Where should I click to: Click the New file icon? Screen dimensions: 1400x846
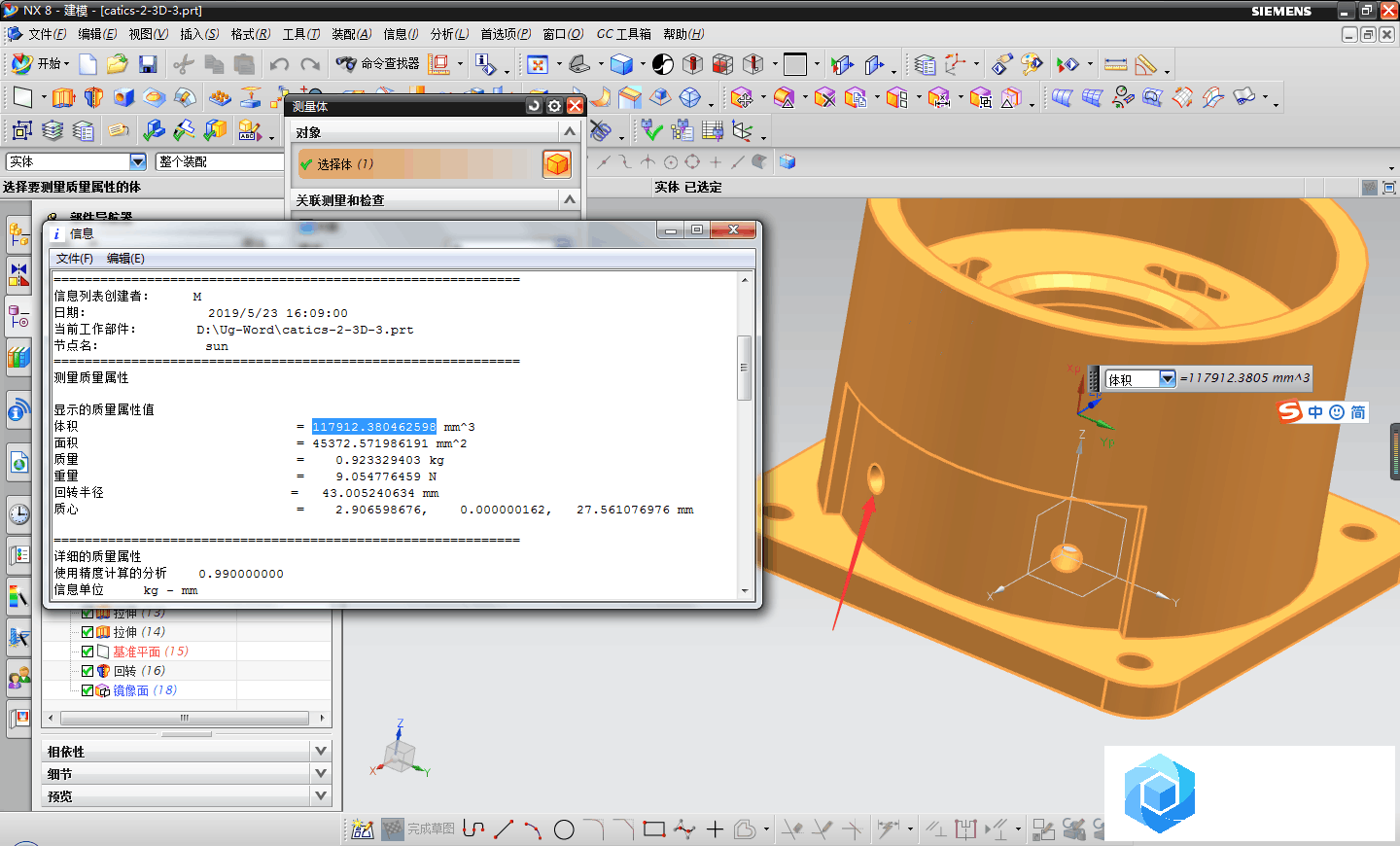click(x=87, y=64)
